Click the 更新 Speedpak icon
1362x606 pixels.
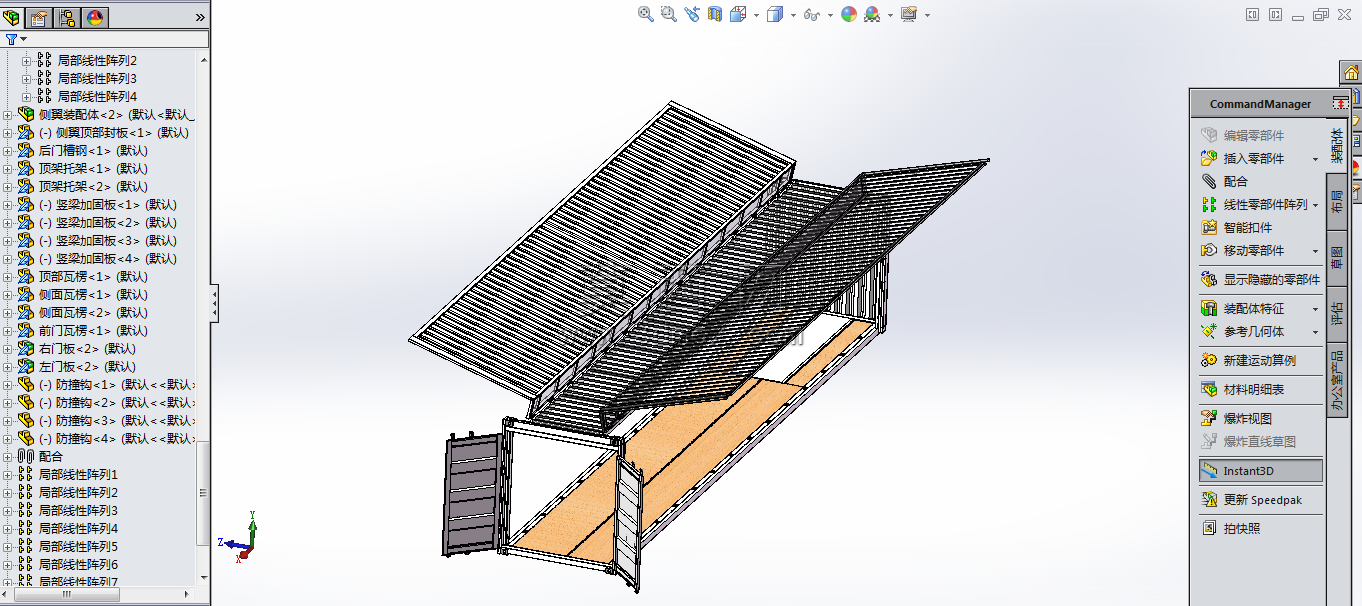point(1208,499)
